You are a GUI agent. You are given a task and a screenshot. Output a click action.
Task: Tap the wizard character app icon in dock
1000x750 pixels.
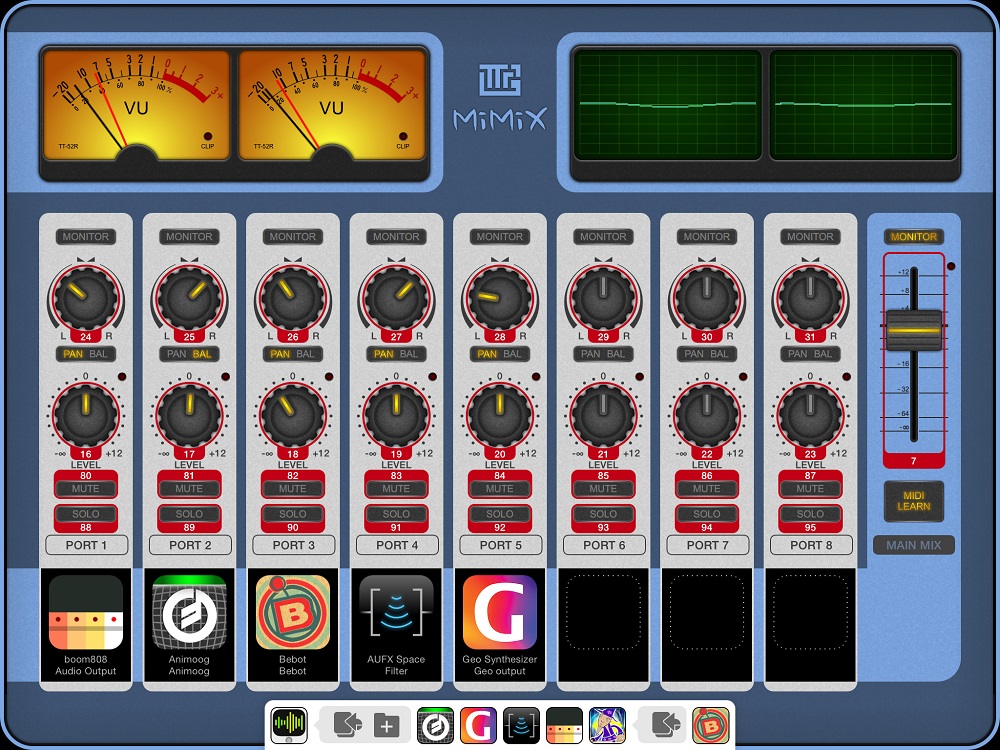pyautogui.click(x=607, y=725)
